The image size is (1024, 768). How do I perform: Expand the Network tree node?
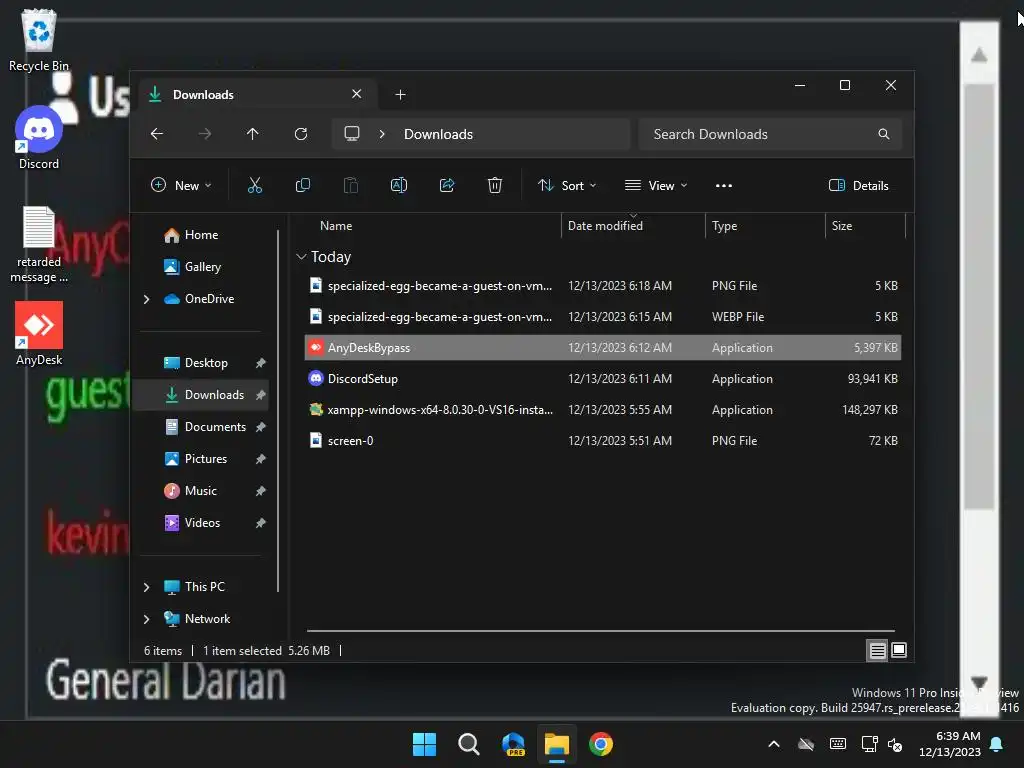click(x=146, y=619)
